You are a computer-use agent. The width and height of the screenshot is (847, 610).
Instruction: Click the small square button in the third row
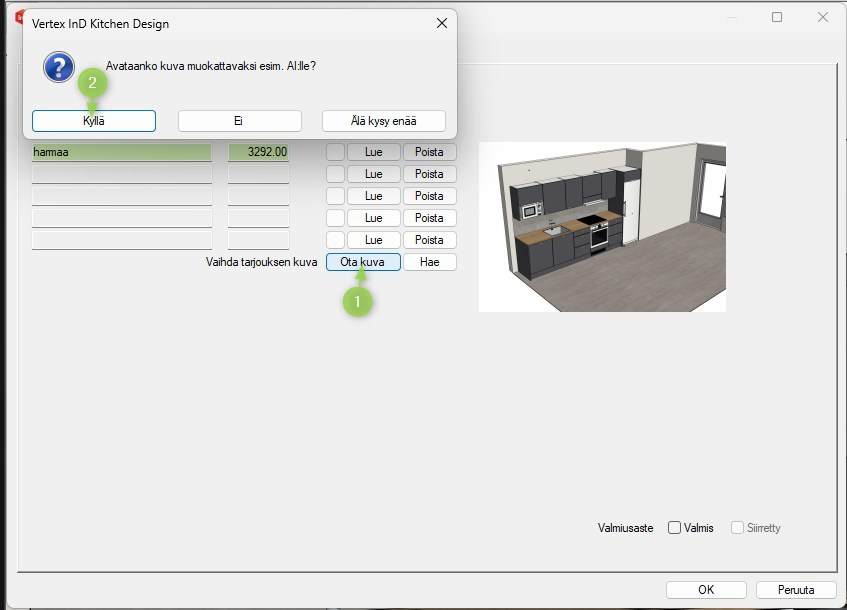(335, 196)
